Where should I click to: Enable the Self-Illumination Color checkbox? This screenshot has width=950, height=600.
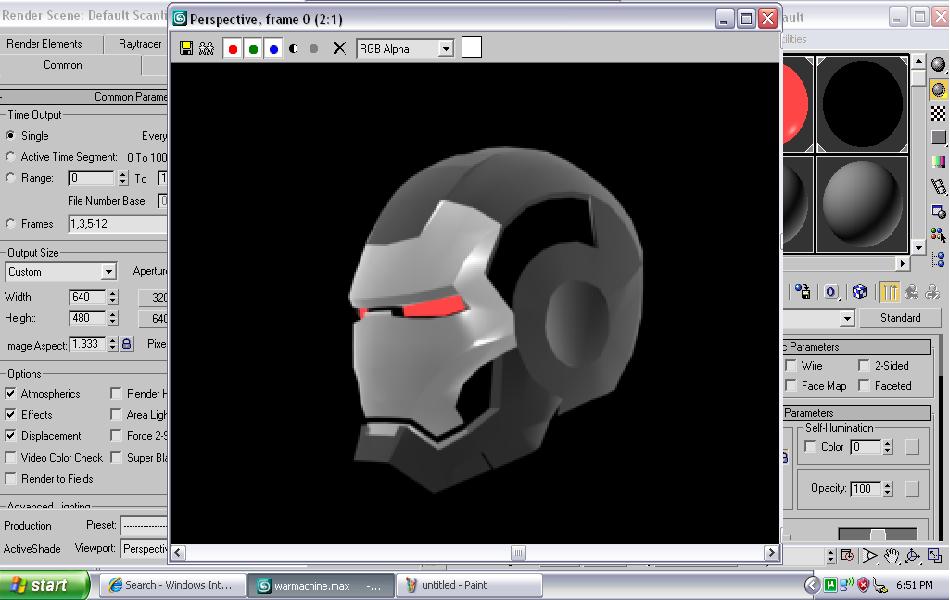[x=810, y=447]
